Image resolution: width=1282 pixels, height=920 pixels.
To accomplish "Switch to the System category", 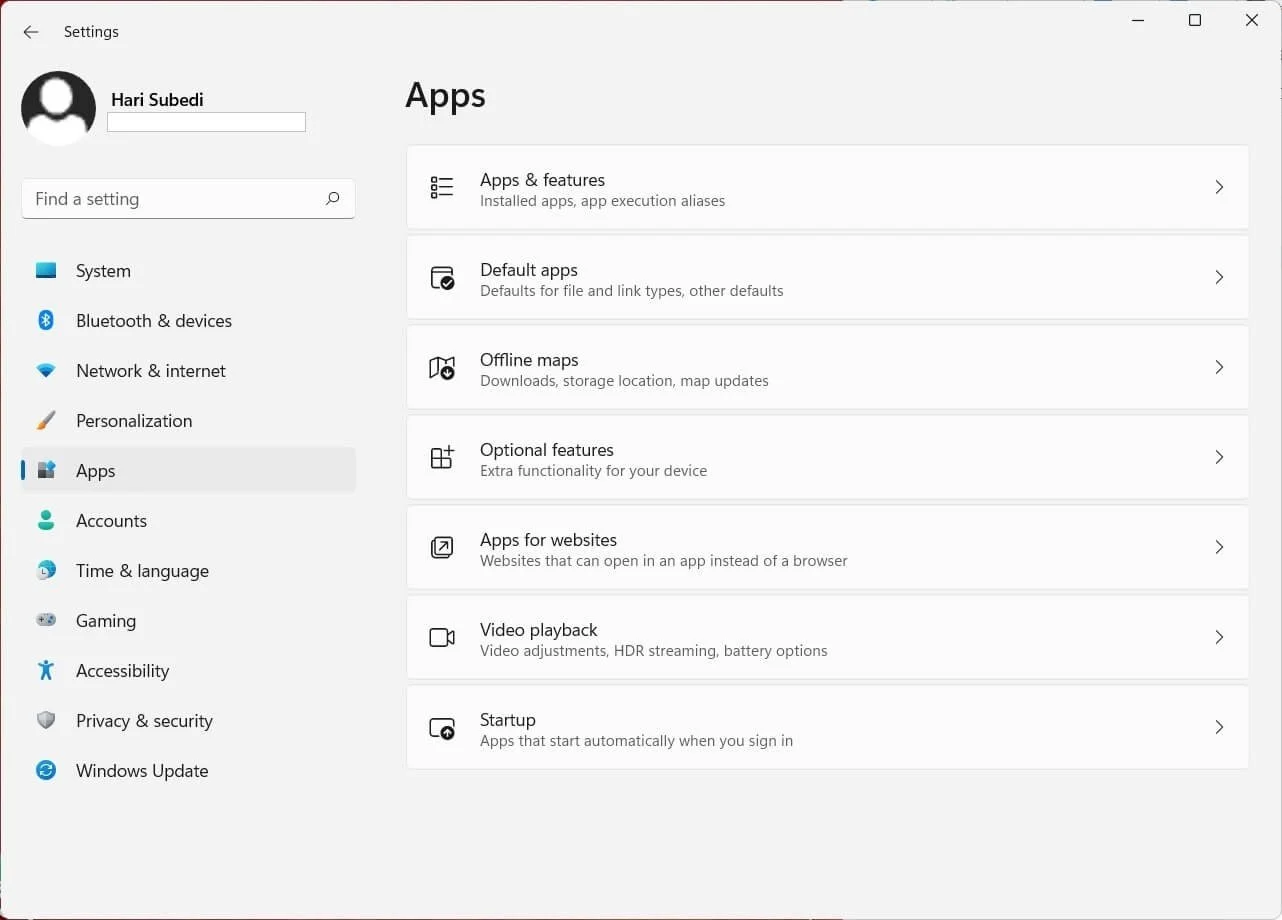I will [x=103, y=270].
